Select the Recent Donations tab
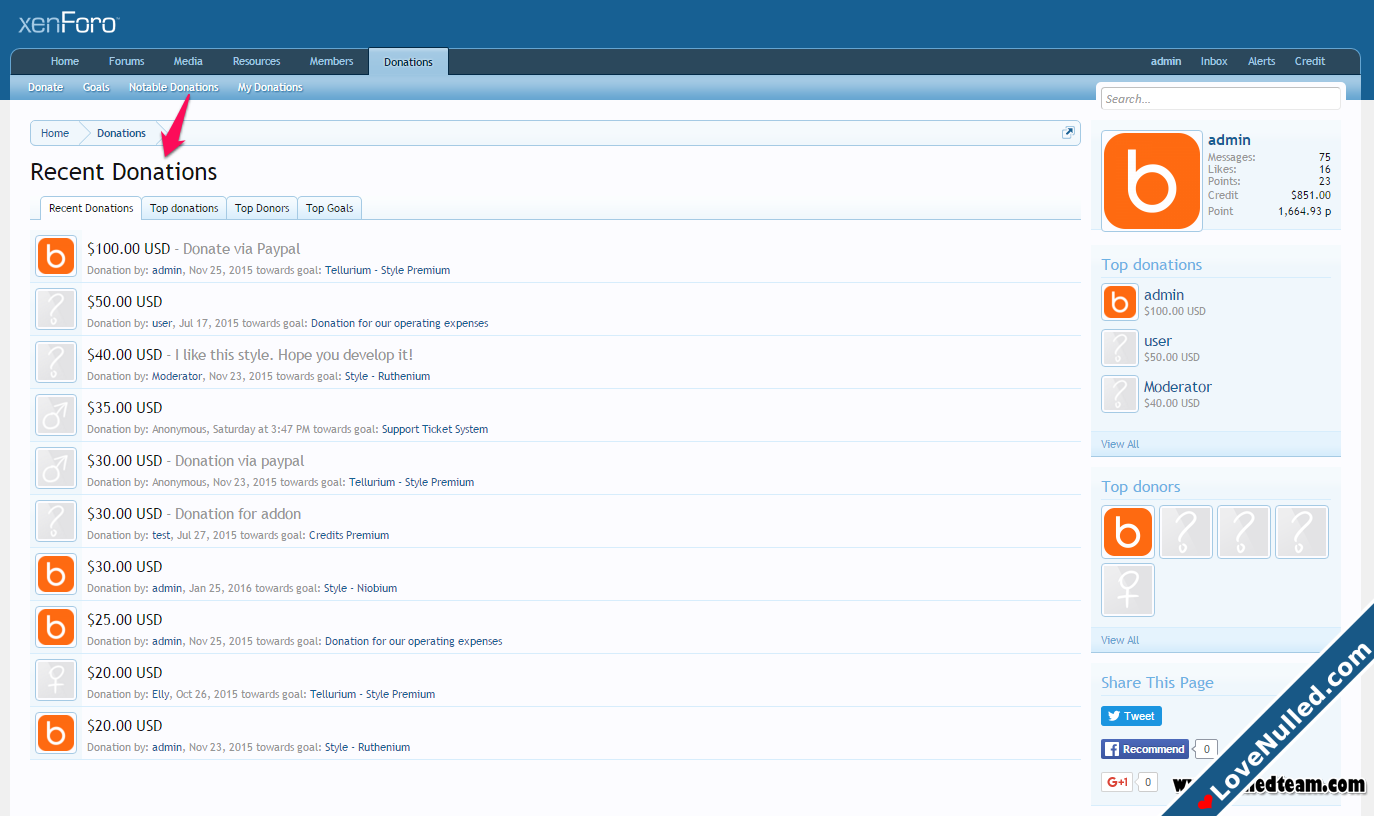 (91, 208)
